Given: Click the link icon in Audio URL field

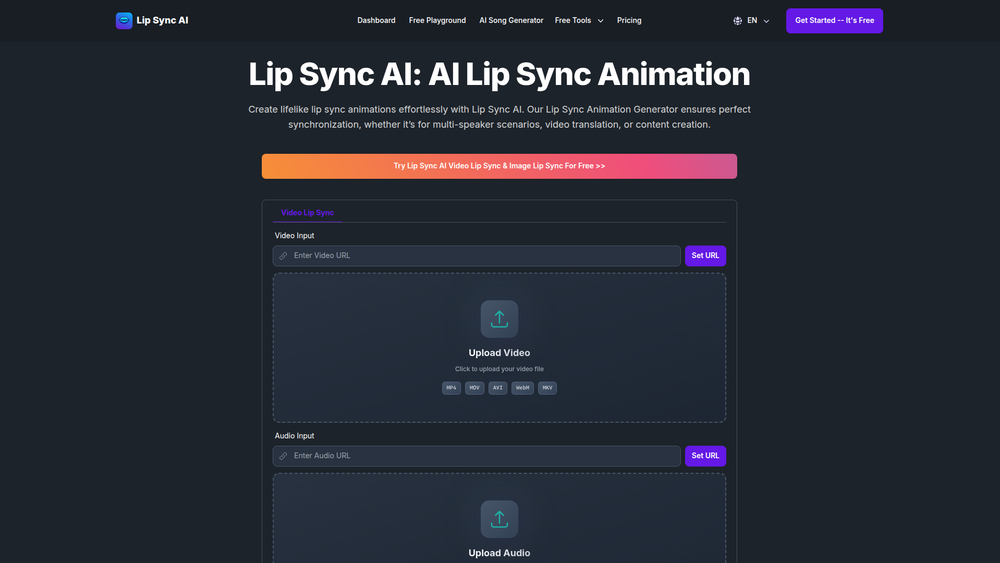Looking at the screenshot, I should [283, 456].
